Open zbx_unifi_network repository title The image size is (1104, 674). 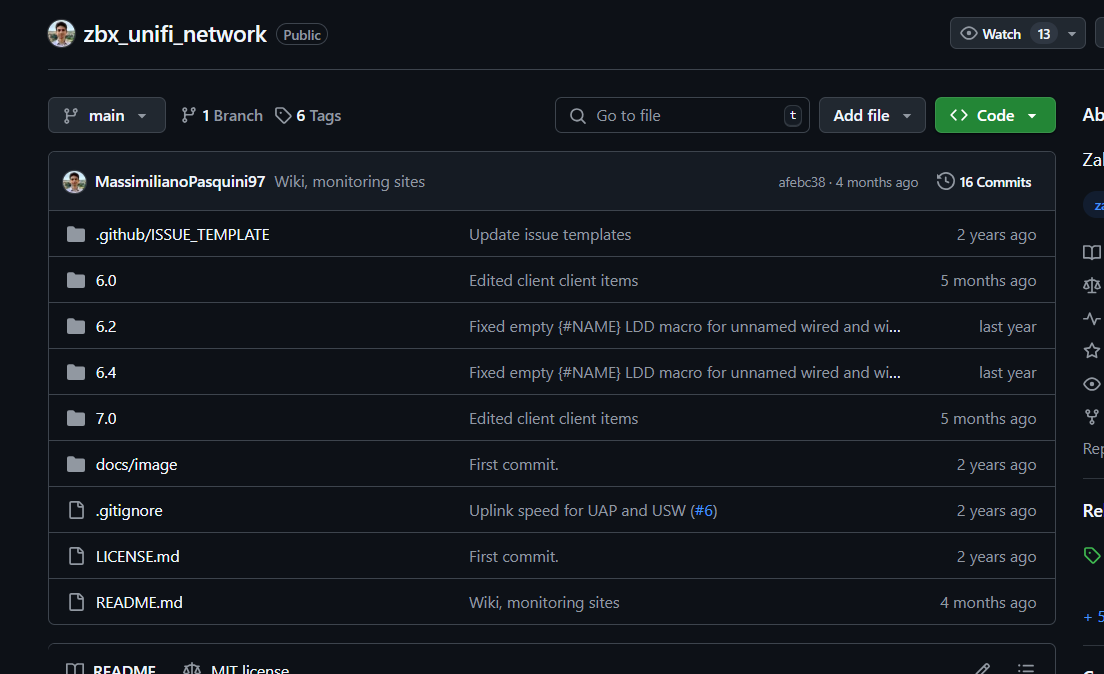coord(175,34)
